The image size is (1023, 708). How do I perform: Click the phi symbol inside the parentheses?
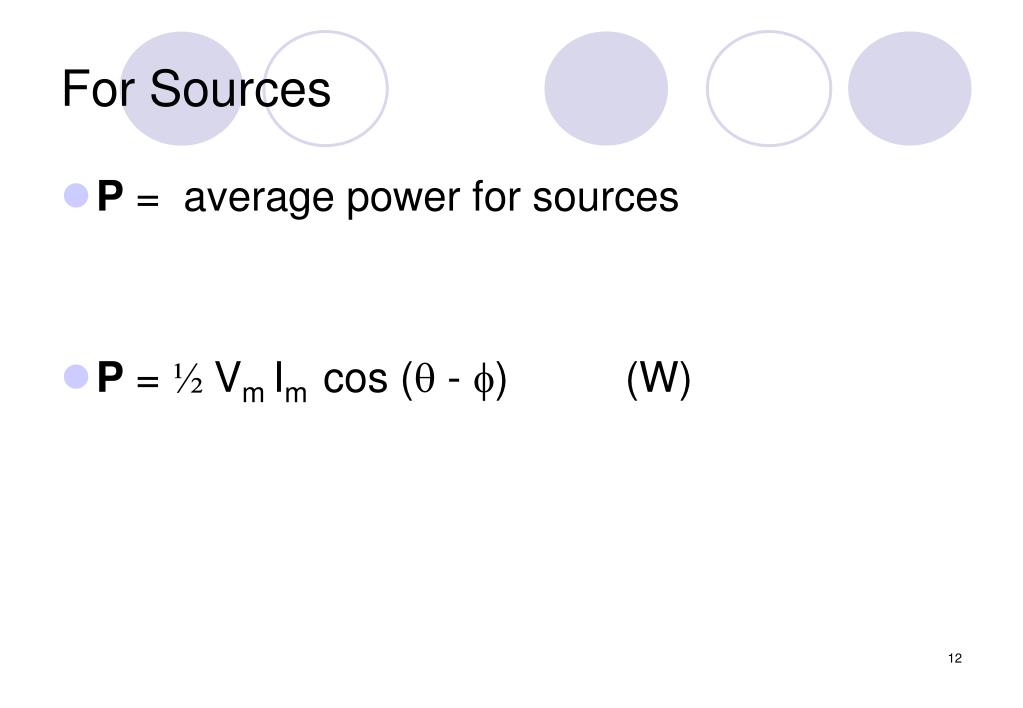(484, 380)
